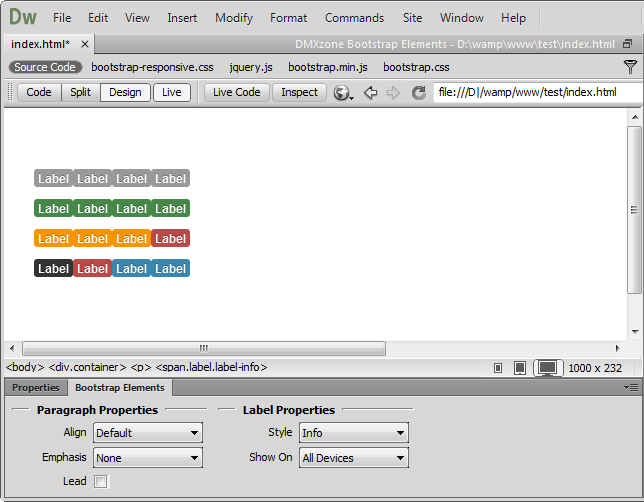
Task: Click the file address input field
Action: point(538,92)
